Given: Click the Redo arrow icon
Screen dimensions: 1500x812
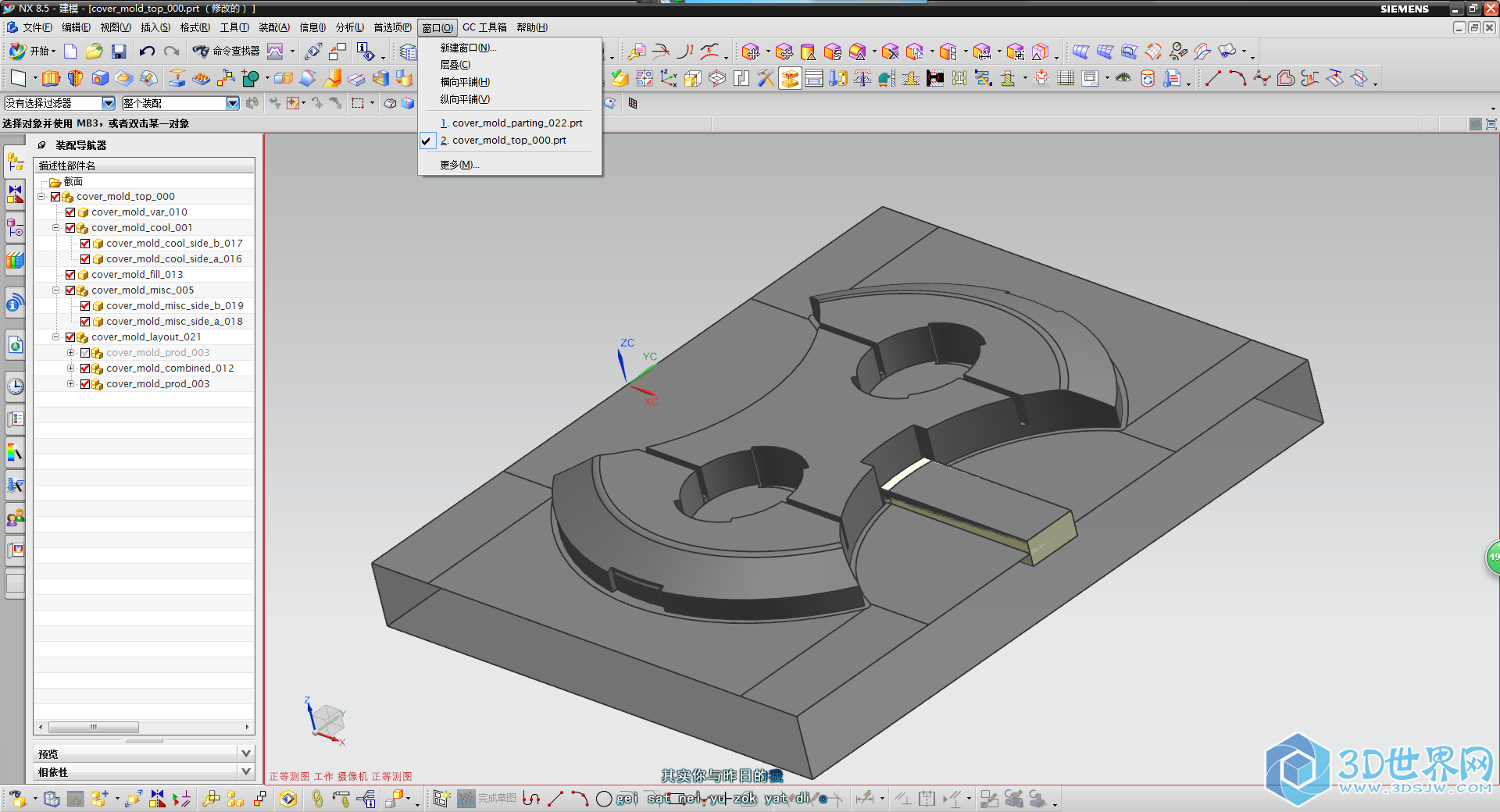Looking at the screenshot, I should point(172,52).
